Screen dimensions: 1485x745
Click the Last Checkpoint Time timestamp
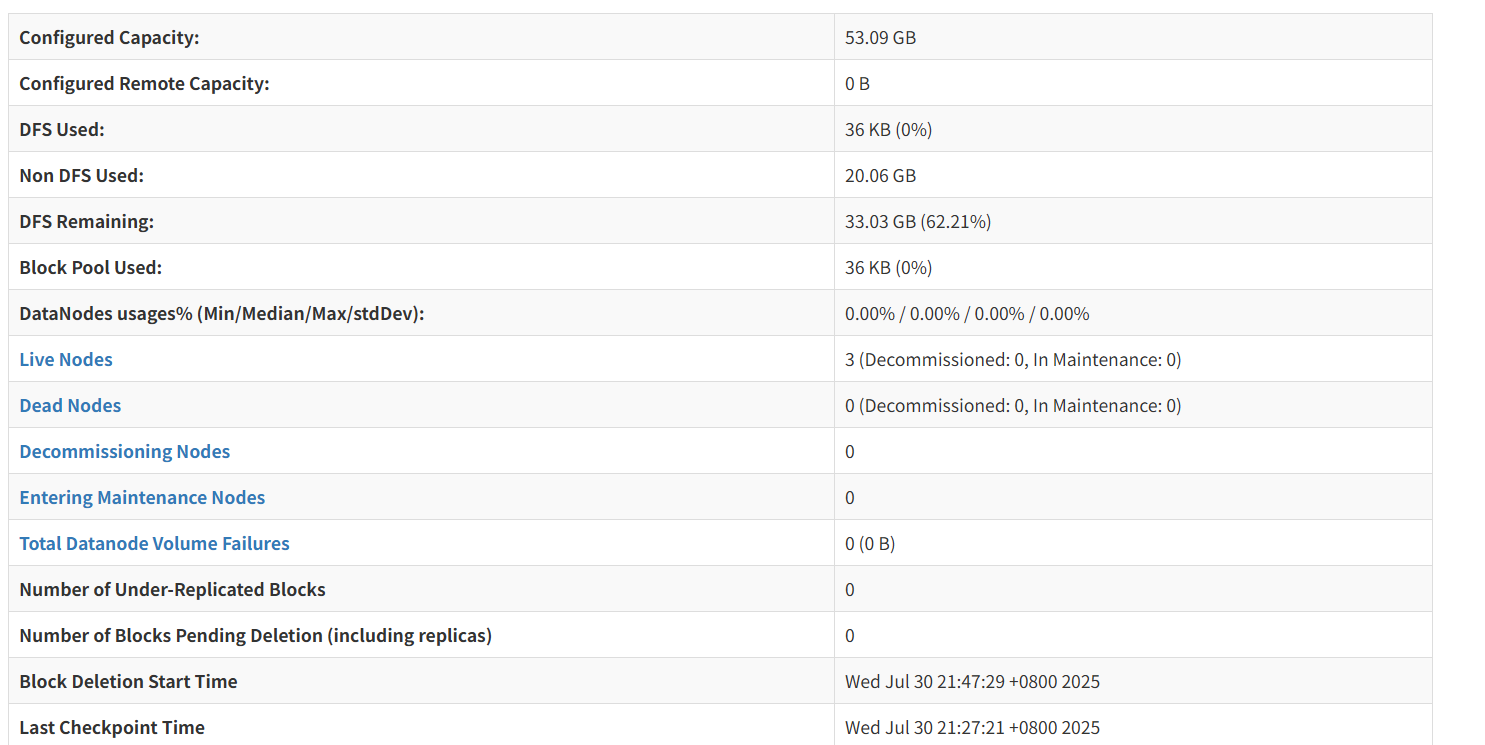coord(971,728)
